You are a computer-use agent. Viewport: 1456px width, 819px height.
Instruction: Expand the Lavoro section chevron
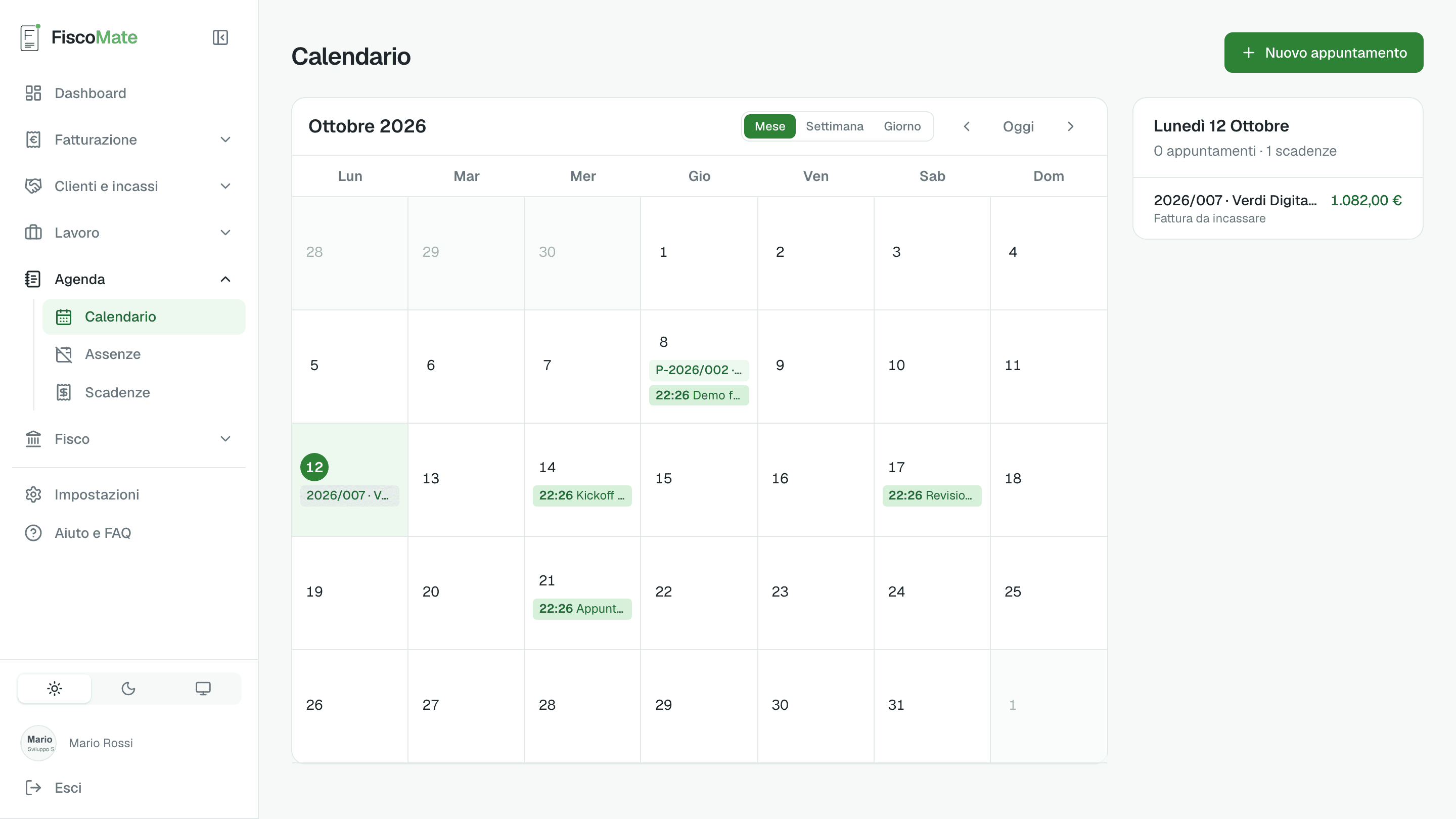225,233
